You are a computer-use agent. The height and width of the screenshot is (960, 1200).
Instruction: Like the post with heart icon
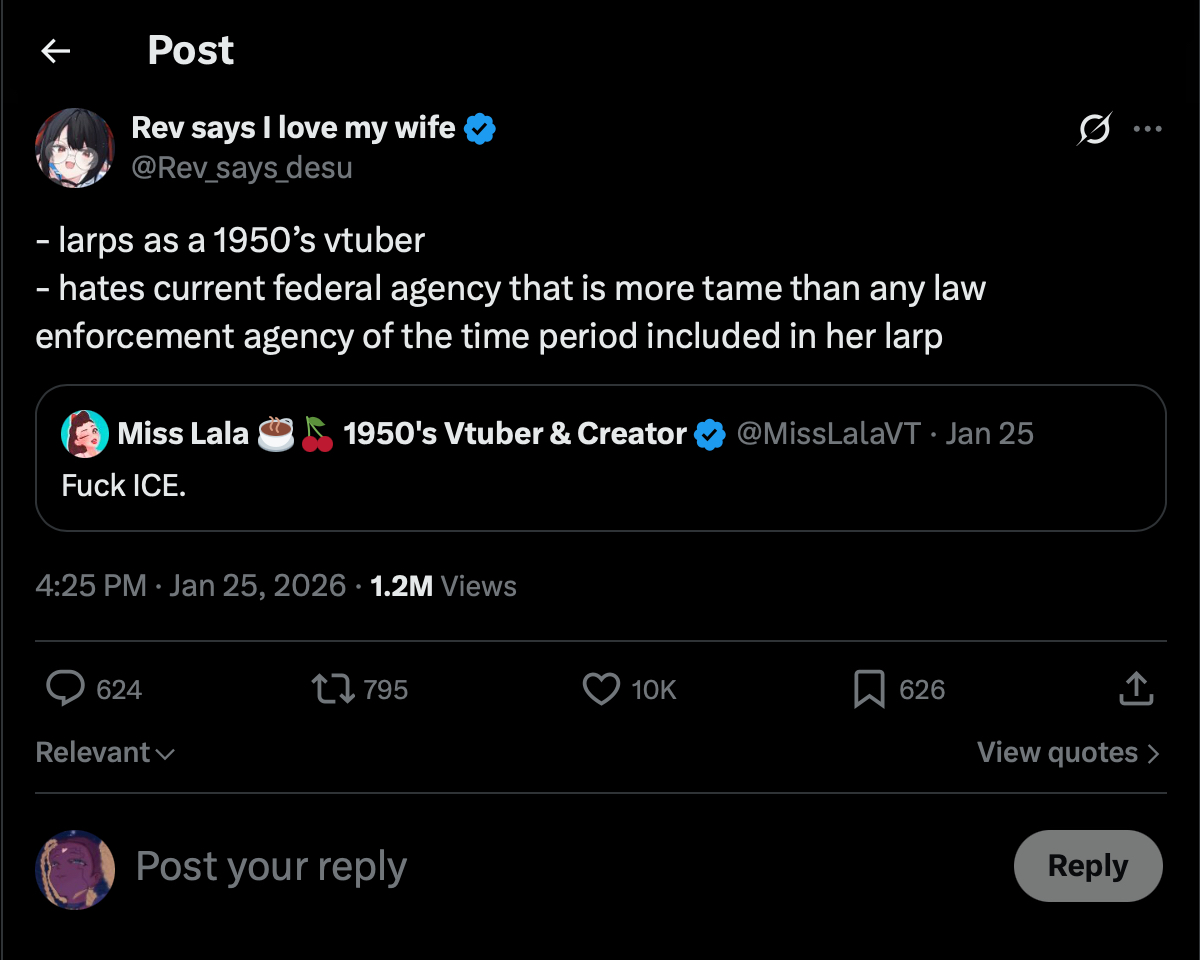coord(601,689)
